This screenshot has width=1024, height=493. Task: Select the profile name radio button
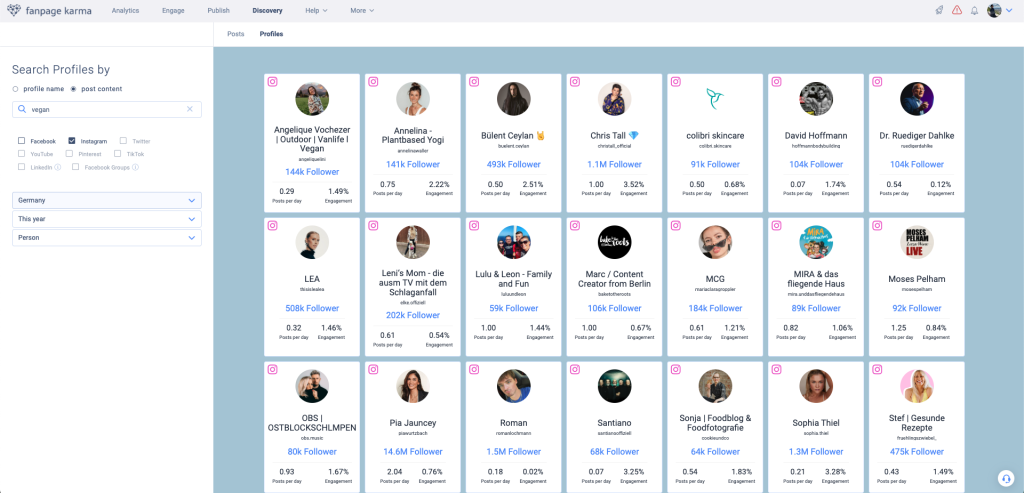coord(15,89)
